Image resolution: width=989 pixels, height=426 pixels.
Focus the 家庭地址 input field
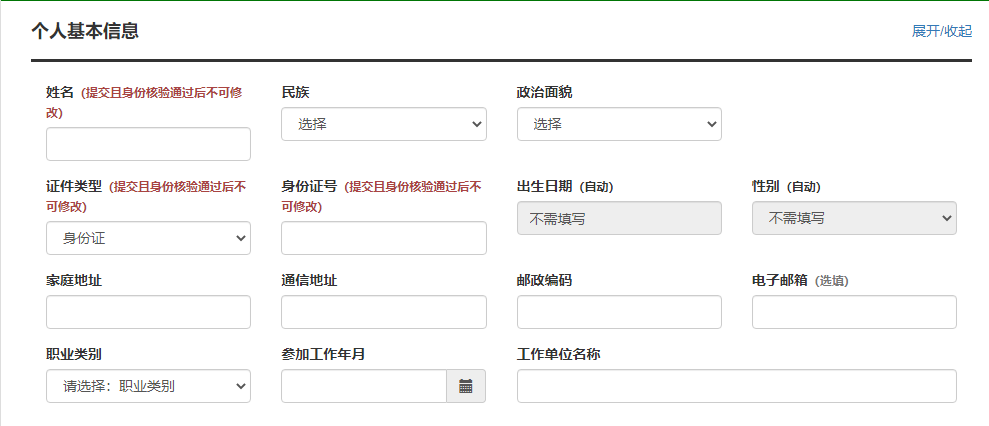(x=148, y=312)
